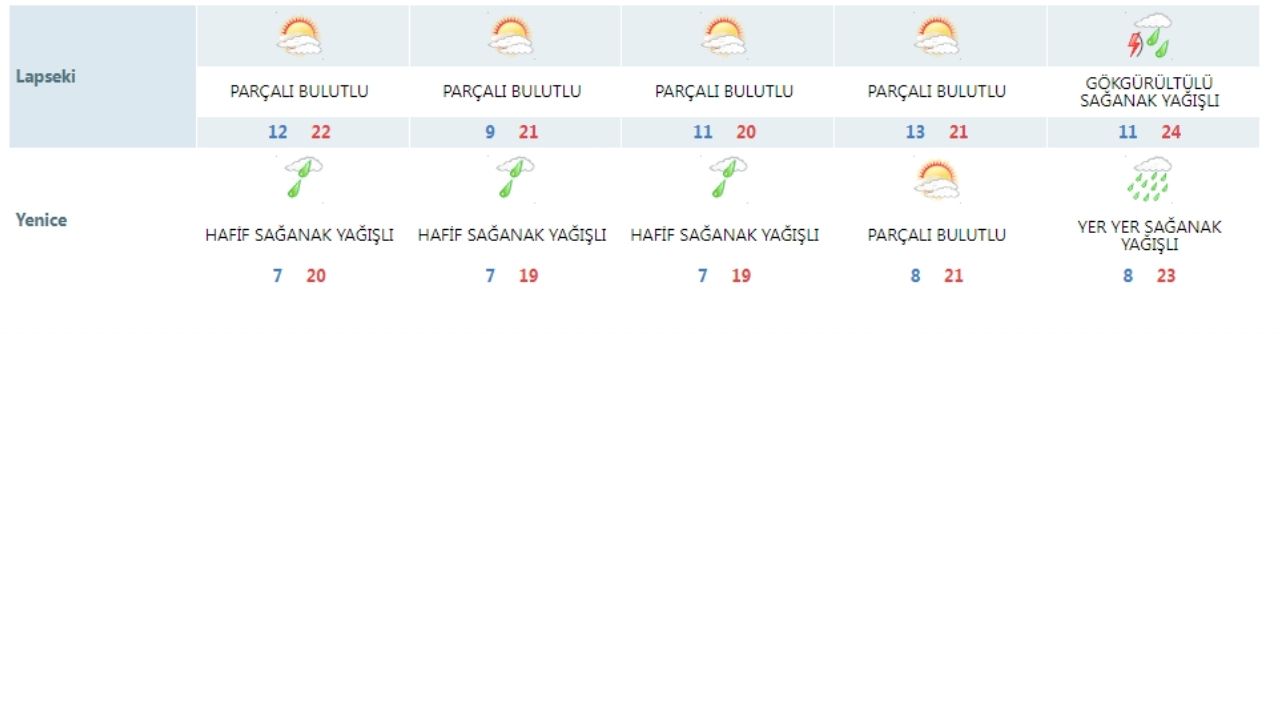The height and width of the screenshot is (720, 1280).
Task: Click Yenice light shower icon in second forecast column
Action: (x=514, y=177)
